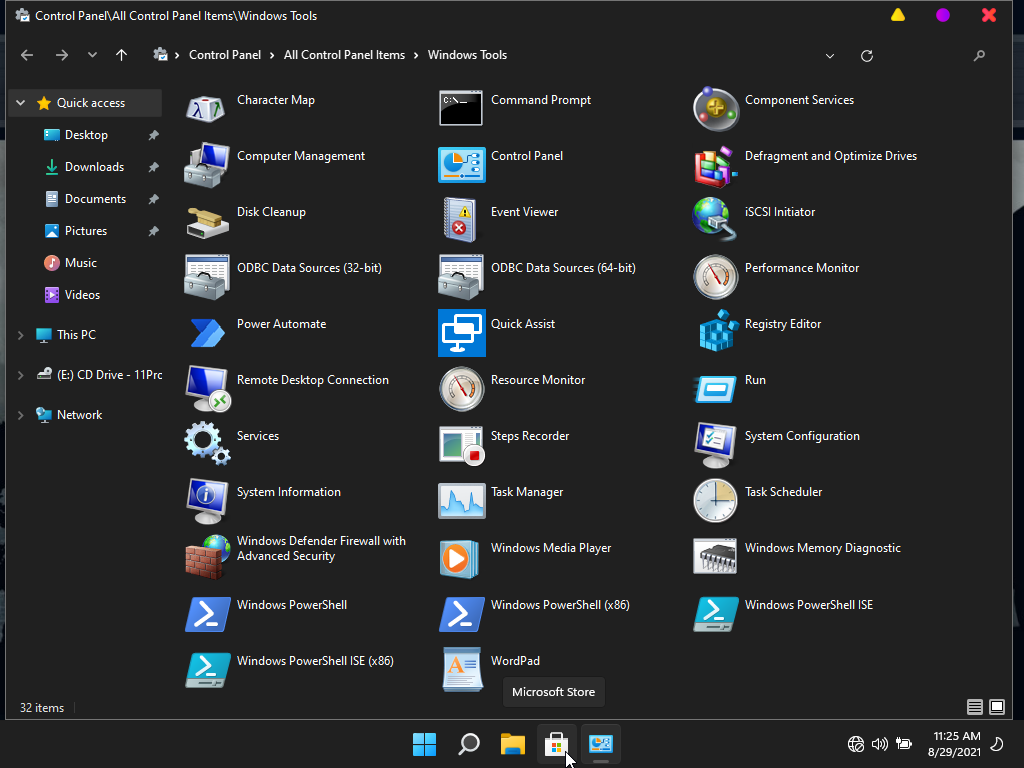Switch to details view layout

coord(974,707)
